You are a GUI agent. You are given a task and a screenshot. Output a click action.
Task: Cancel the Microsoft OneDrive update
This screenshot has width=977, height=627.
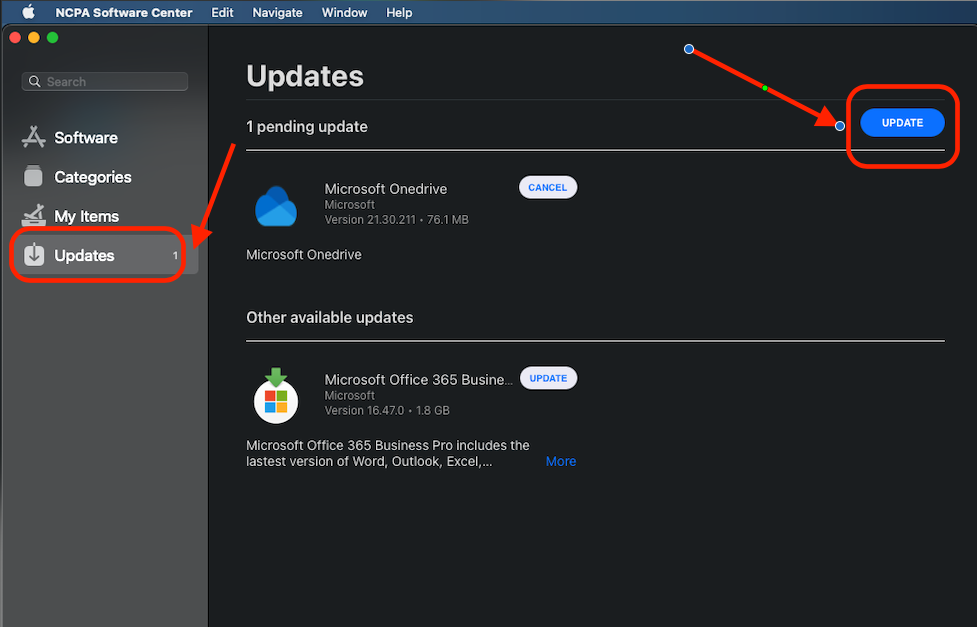click(547, 188)
